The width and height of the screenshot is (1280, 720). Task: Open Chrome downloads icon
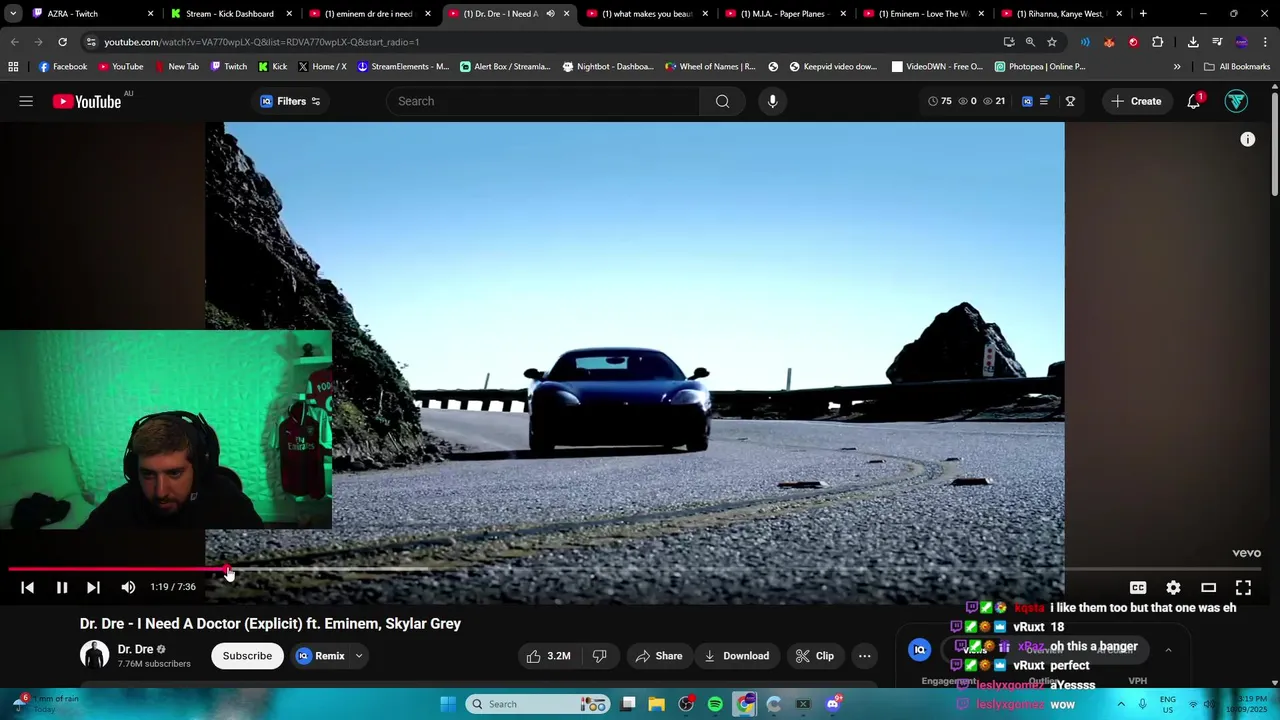click(x=1193, y=42)
